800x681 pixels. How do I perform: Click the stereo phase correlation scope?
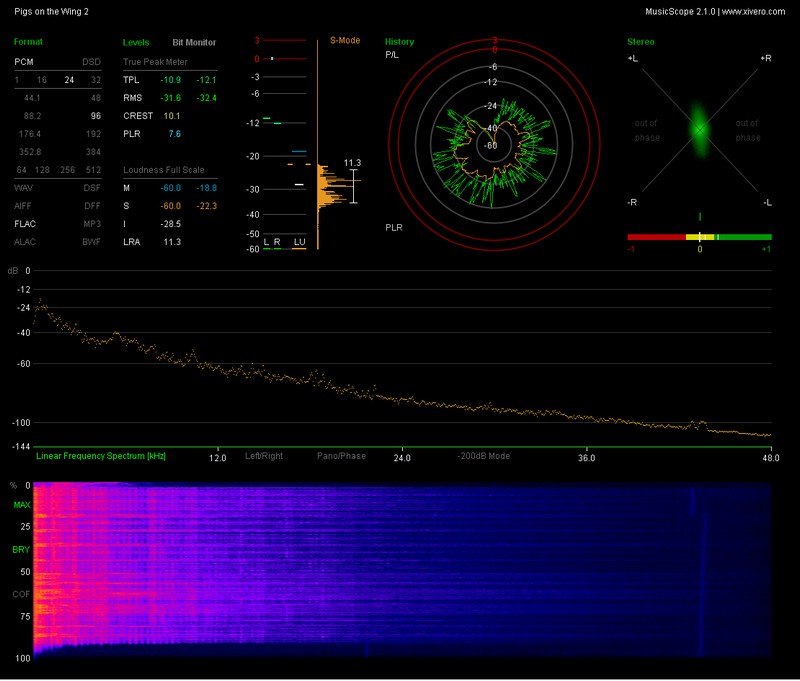pos(699,131)
